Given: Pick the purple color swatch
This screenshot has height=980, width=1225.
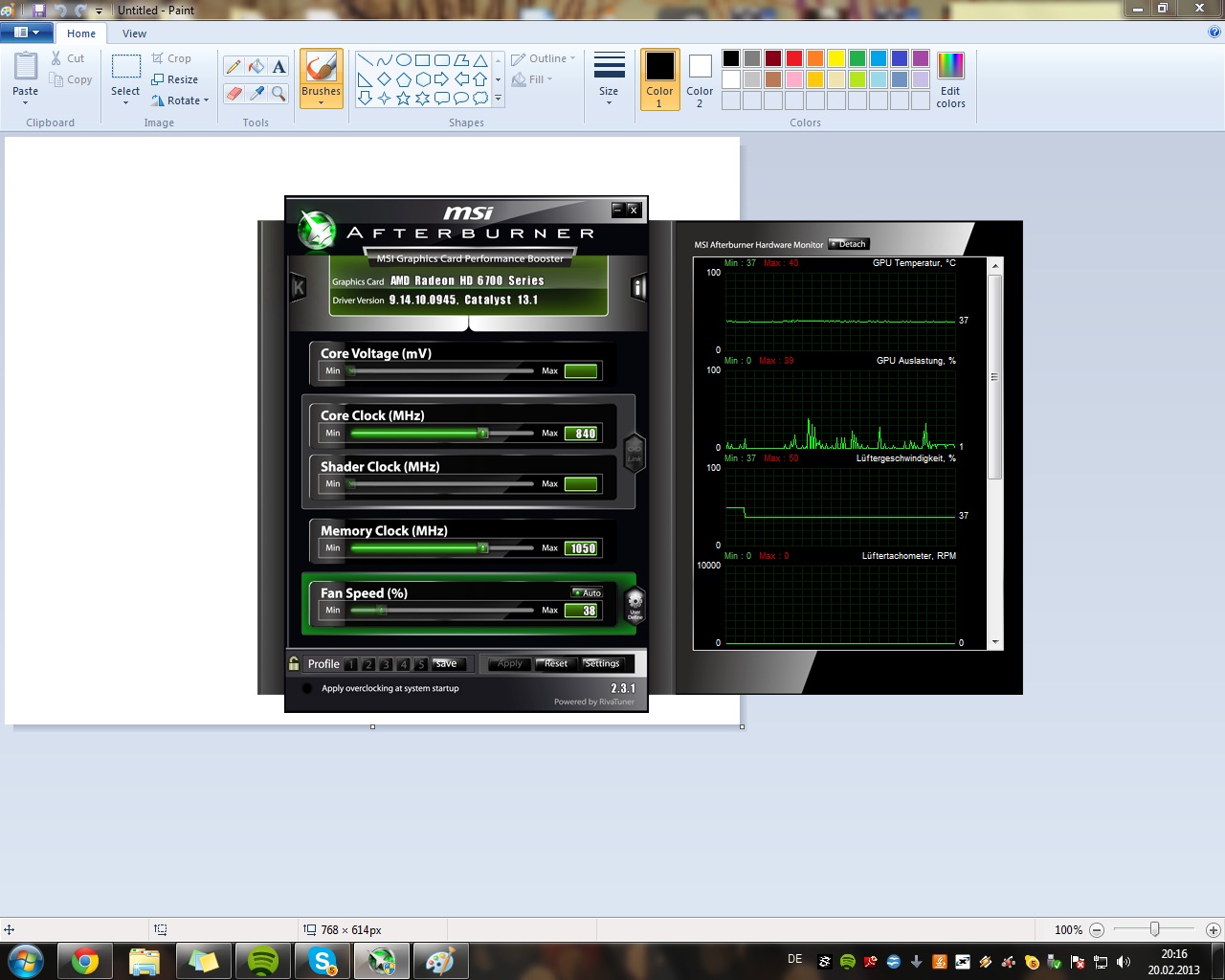Looking at the screenshot, I should 921,58.
